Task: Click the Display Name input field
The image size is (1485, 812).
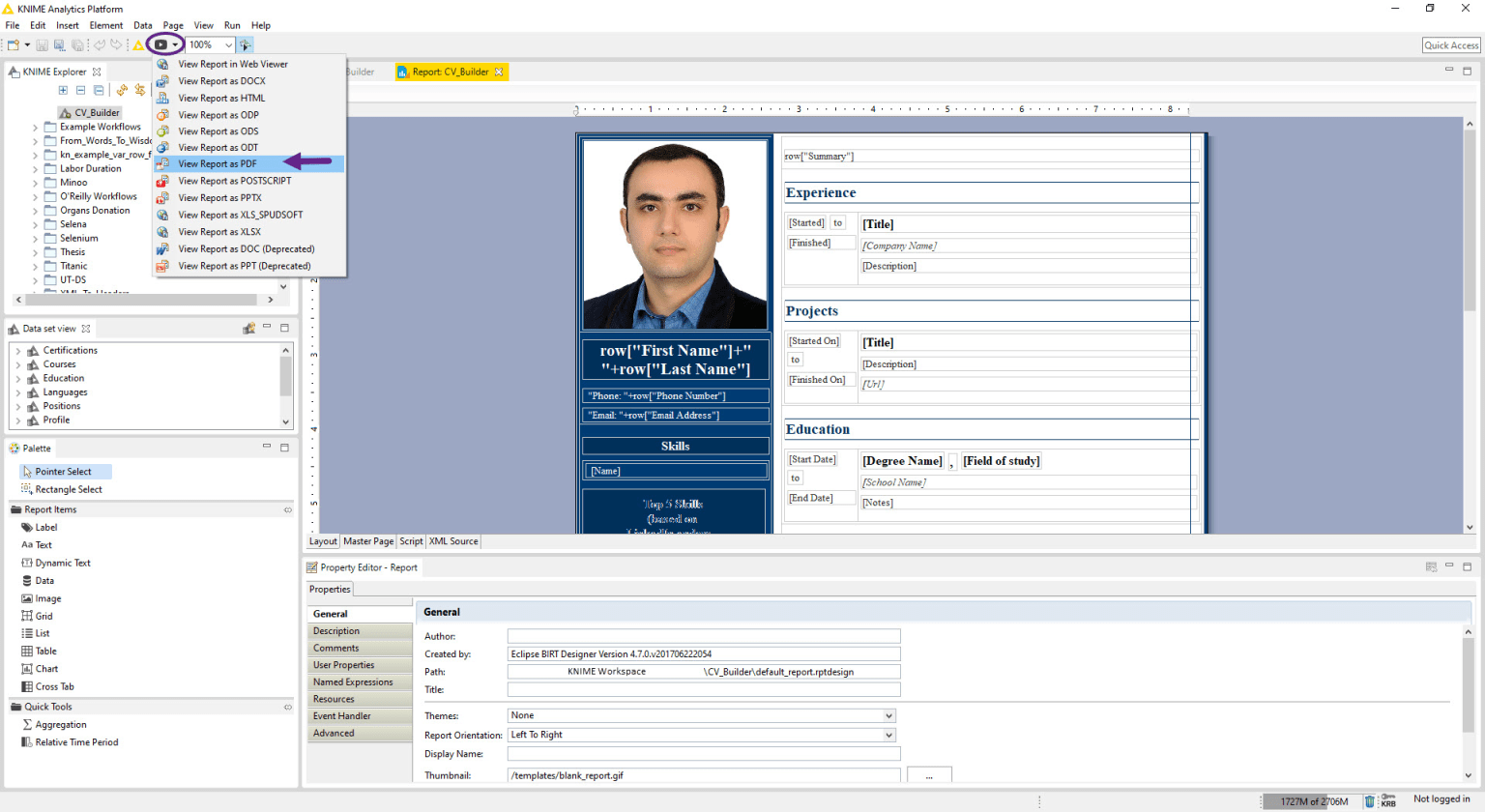Action: point(704,753)
